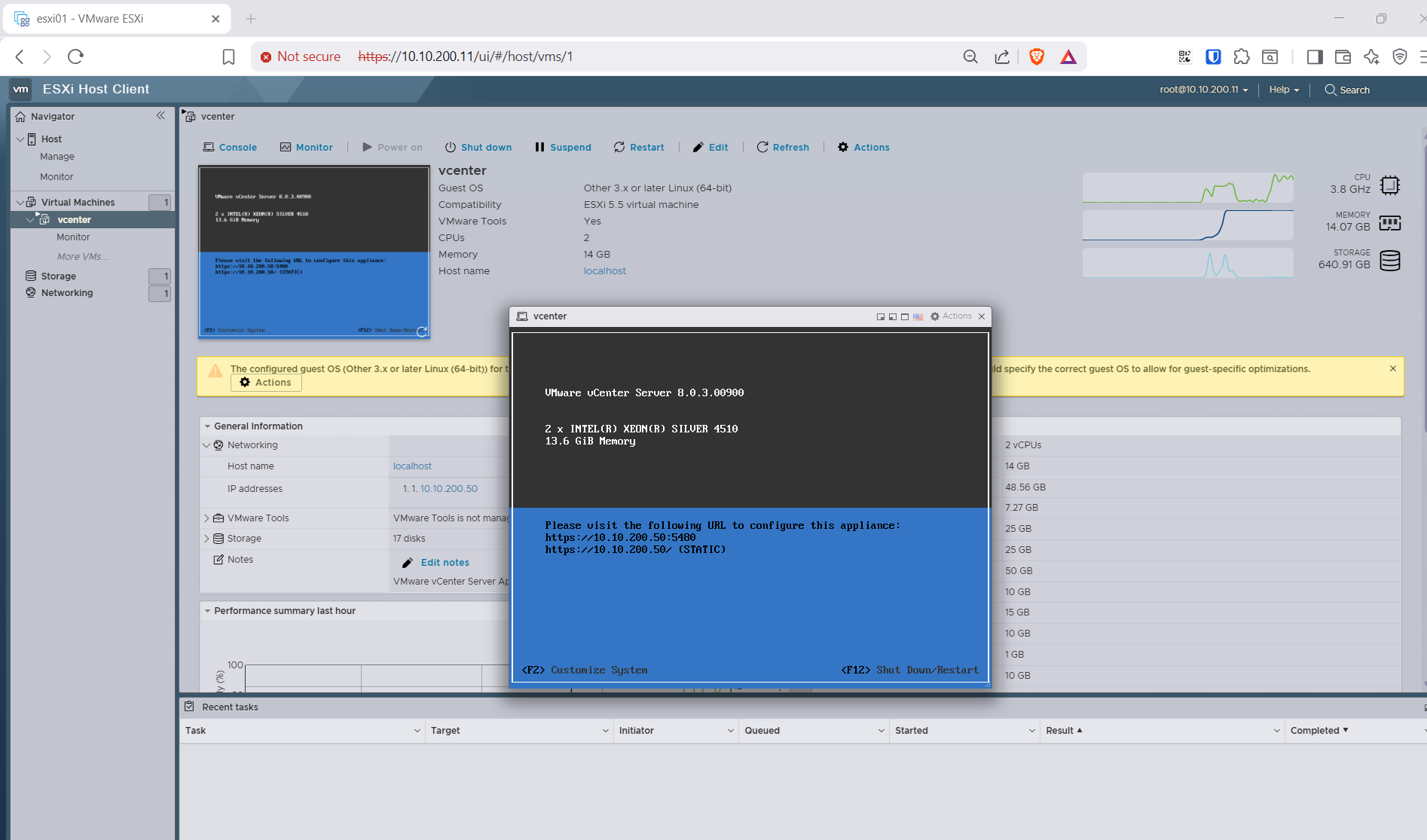Open the QR code extension

[x=1184, y=57]
